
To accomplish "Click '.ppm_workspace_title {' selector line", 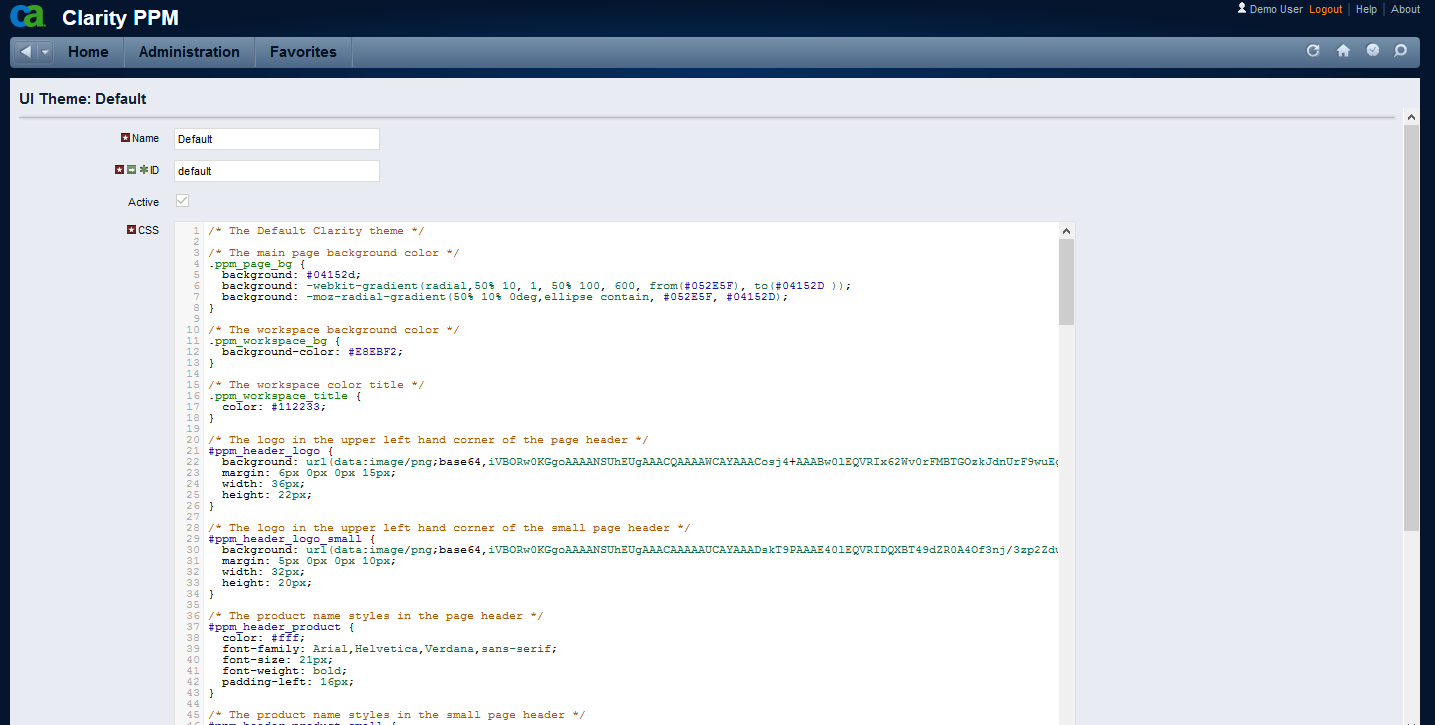I will click(x=285, y=396).
